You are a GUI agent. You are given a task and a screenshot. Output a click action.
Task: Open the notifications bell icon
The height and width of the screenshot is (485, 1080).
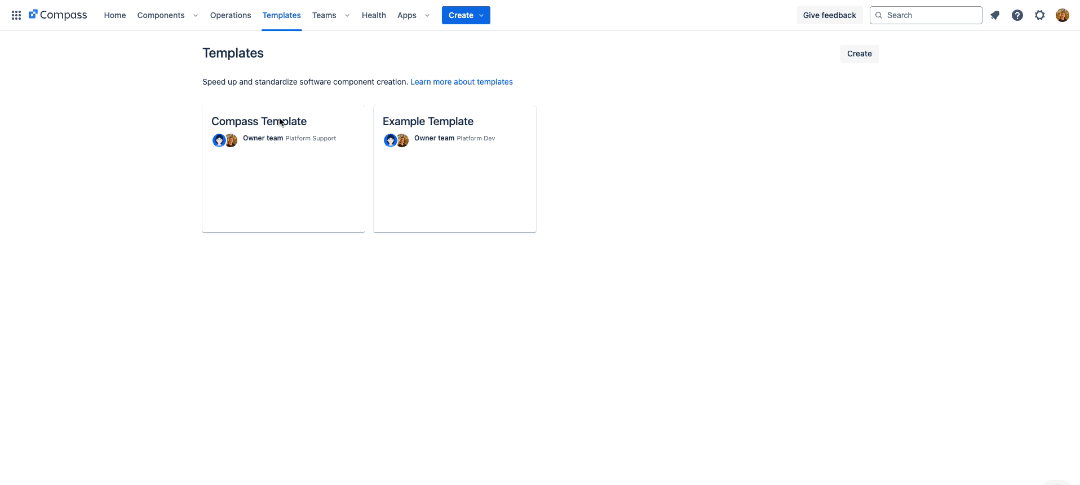pos(994,15)
